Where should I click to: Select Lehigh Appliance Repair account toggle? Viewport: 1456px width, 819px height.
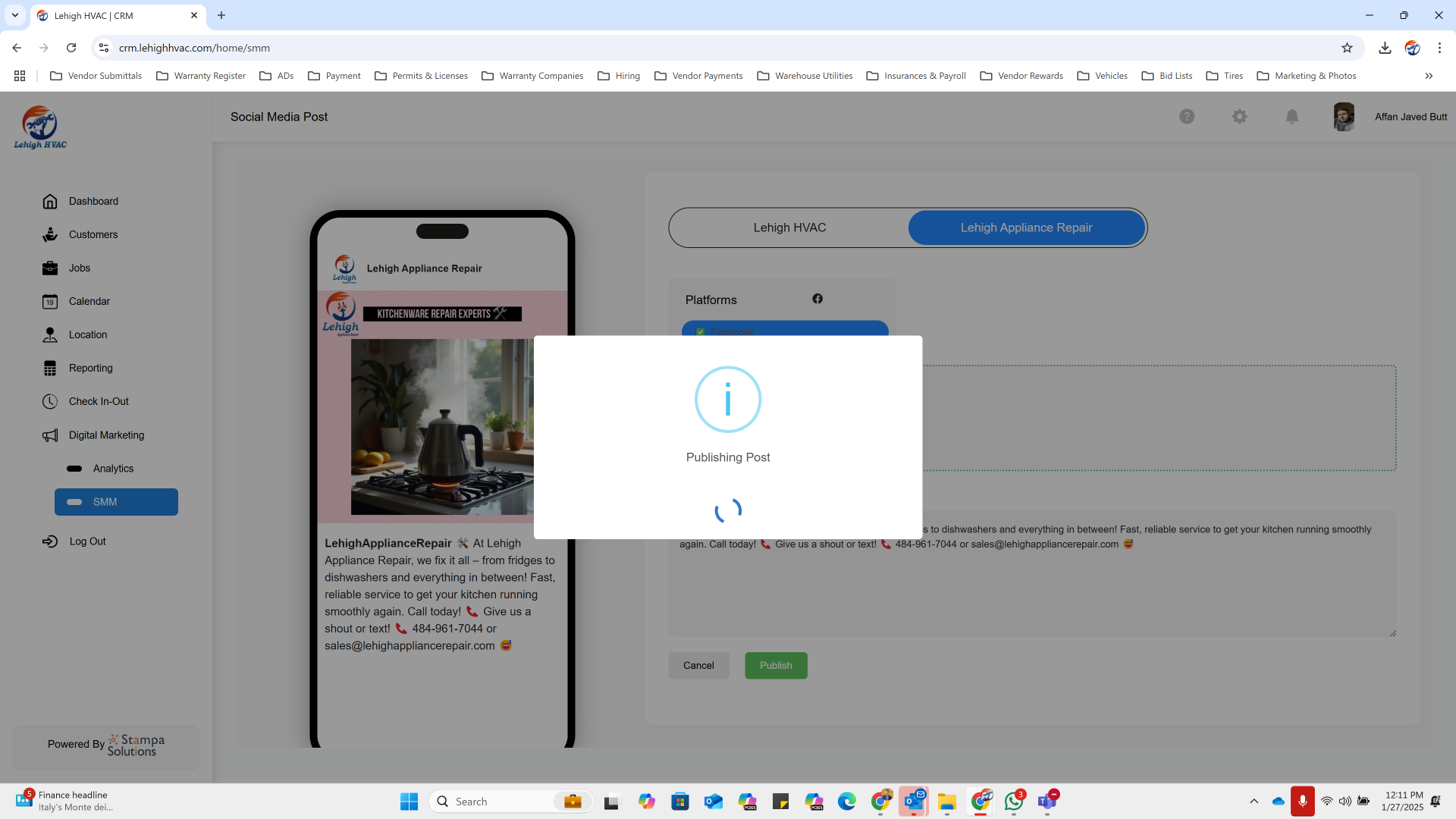click(1026, 227)
